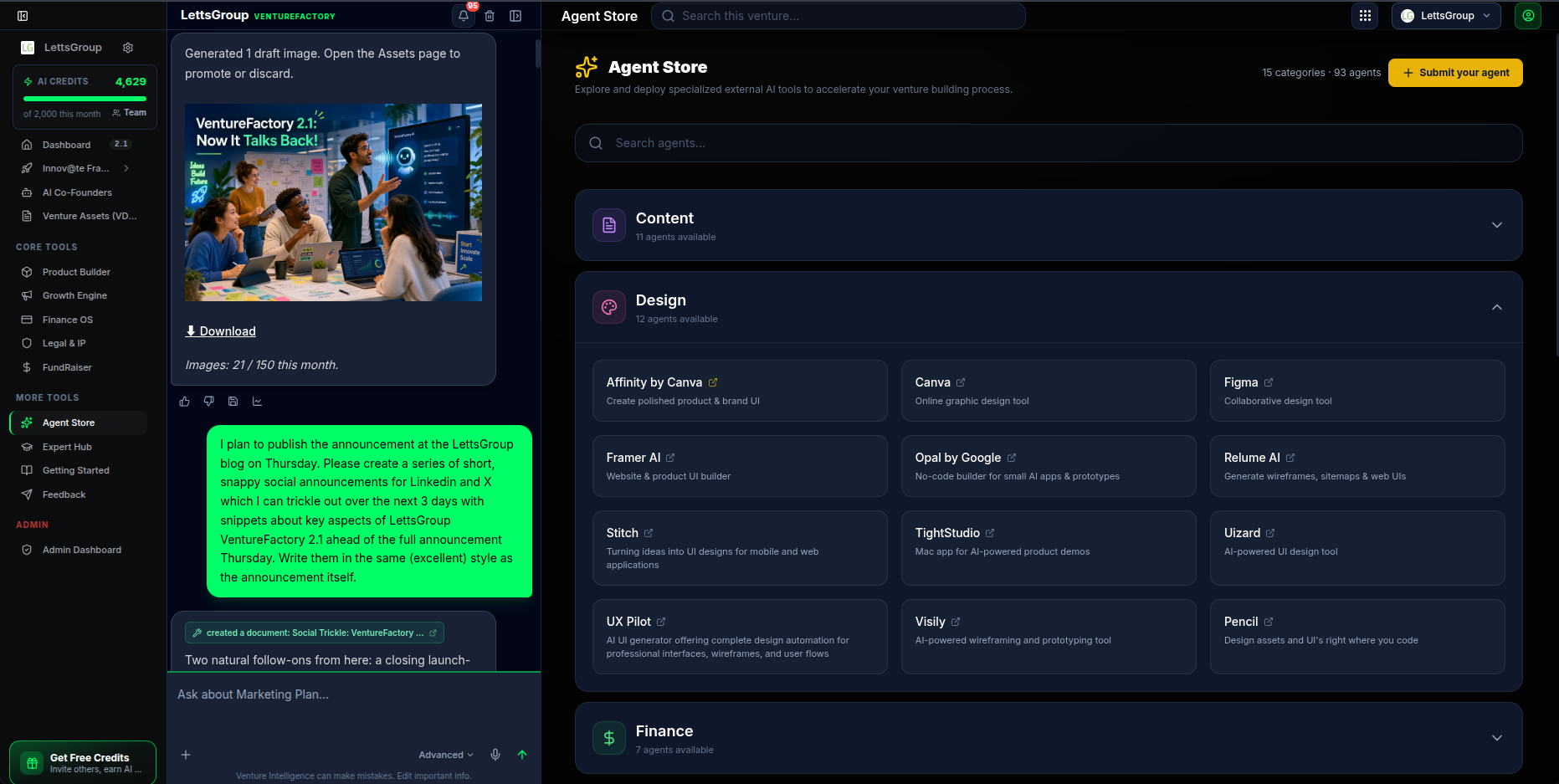The height and width of the screenshot is (784, 1559).
Task: Click the microphone voice input icon
Action: tap(495, 755)
